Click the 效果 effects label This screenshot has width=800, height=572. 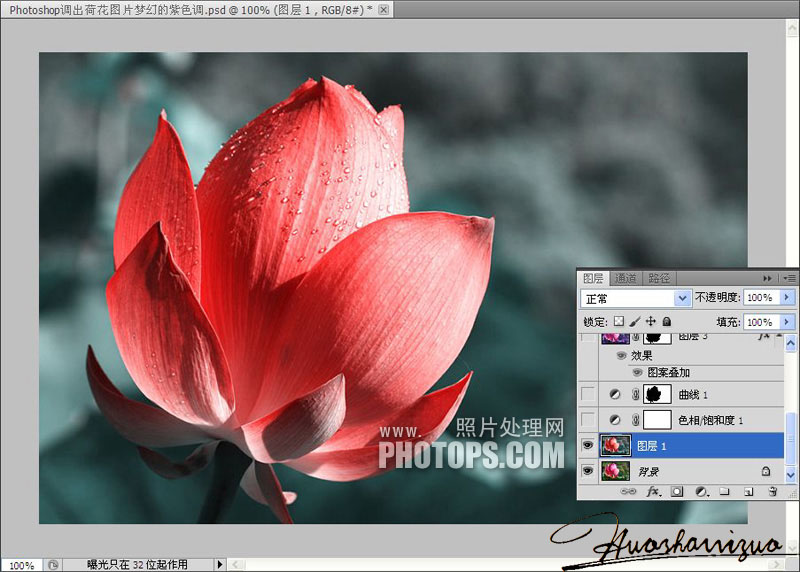[641, 356]
